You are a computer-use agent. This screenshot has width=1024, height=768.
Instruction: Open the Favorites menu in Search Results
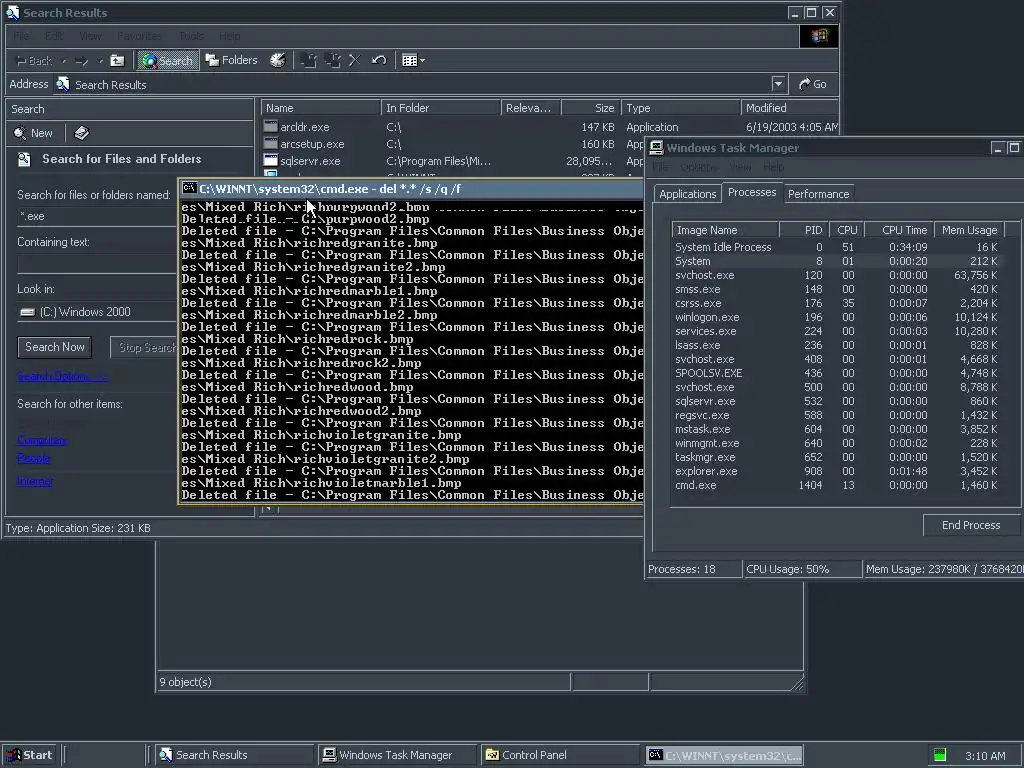pyautogui.click(x=139, y=36)
